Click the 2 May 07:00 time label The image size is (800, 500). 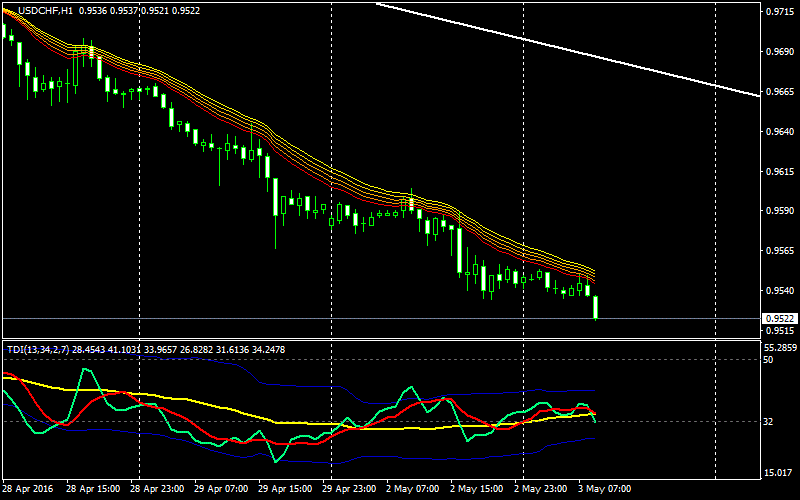click(x=412, y=489)
